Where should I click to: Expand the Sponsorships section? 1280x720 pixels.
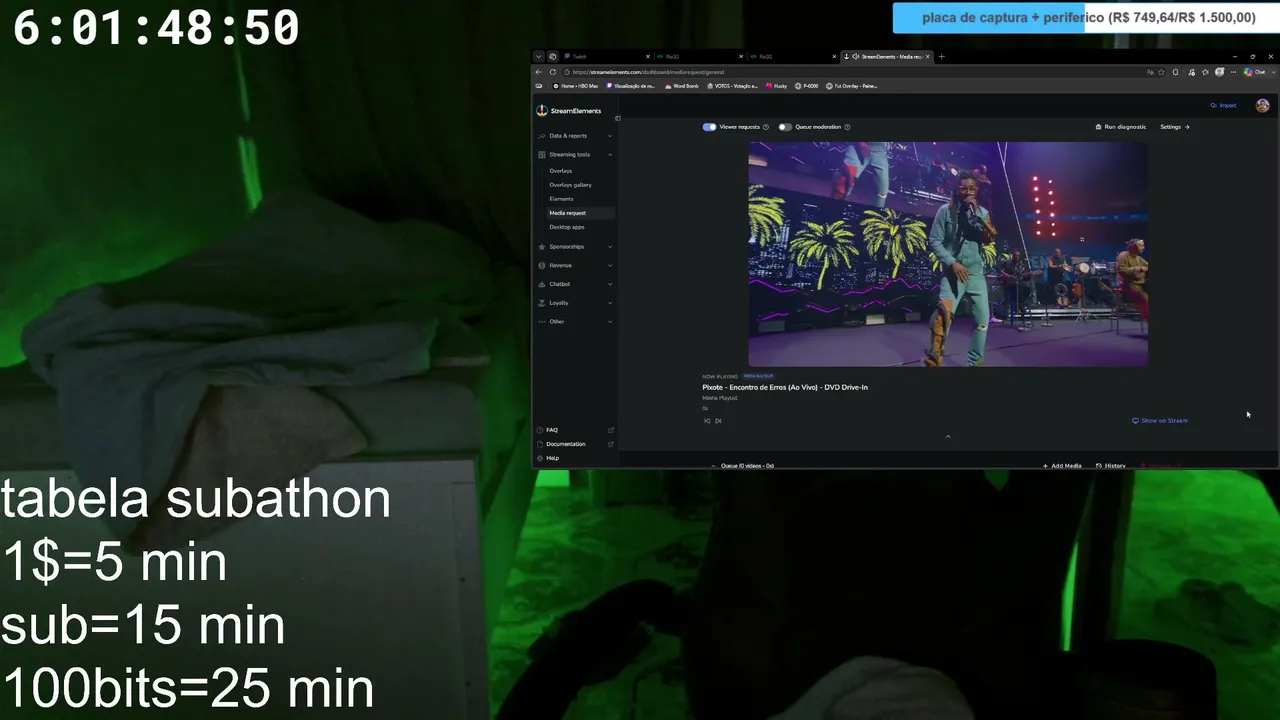(575, 246)
